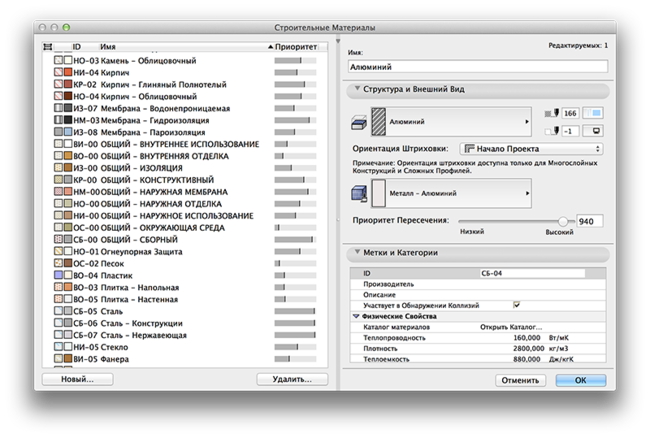Click the surface cube icon beside Металл – Алюминий
Viewport: 650px width, 438px height.
359,194
